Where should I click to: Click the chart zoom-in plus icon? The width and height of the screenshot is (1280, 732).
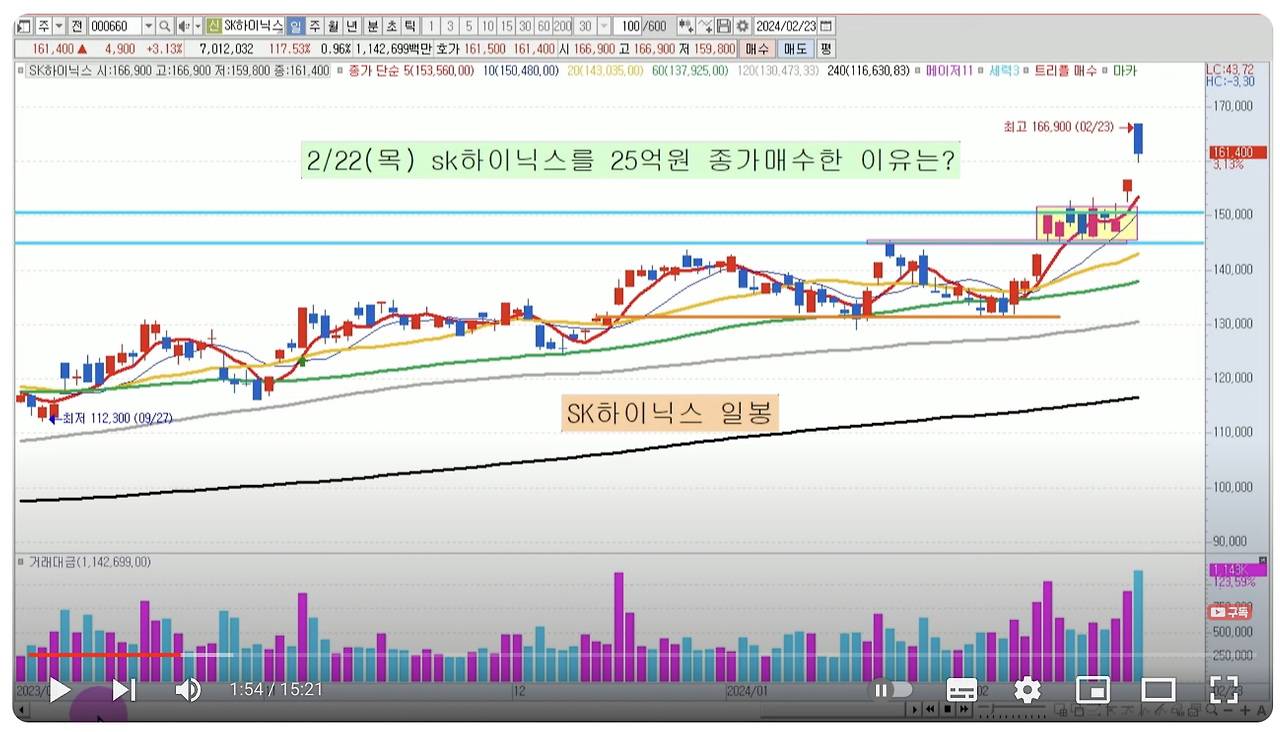pos(1245,709)
